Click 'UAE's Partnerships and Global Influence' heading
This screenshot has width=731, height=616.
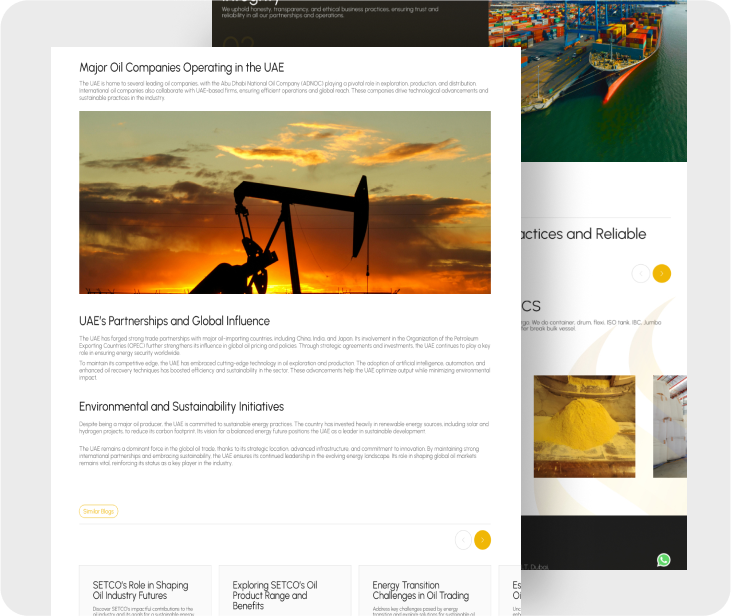[174, 321]
